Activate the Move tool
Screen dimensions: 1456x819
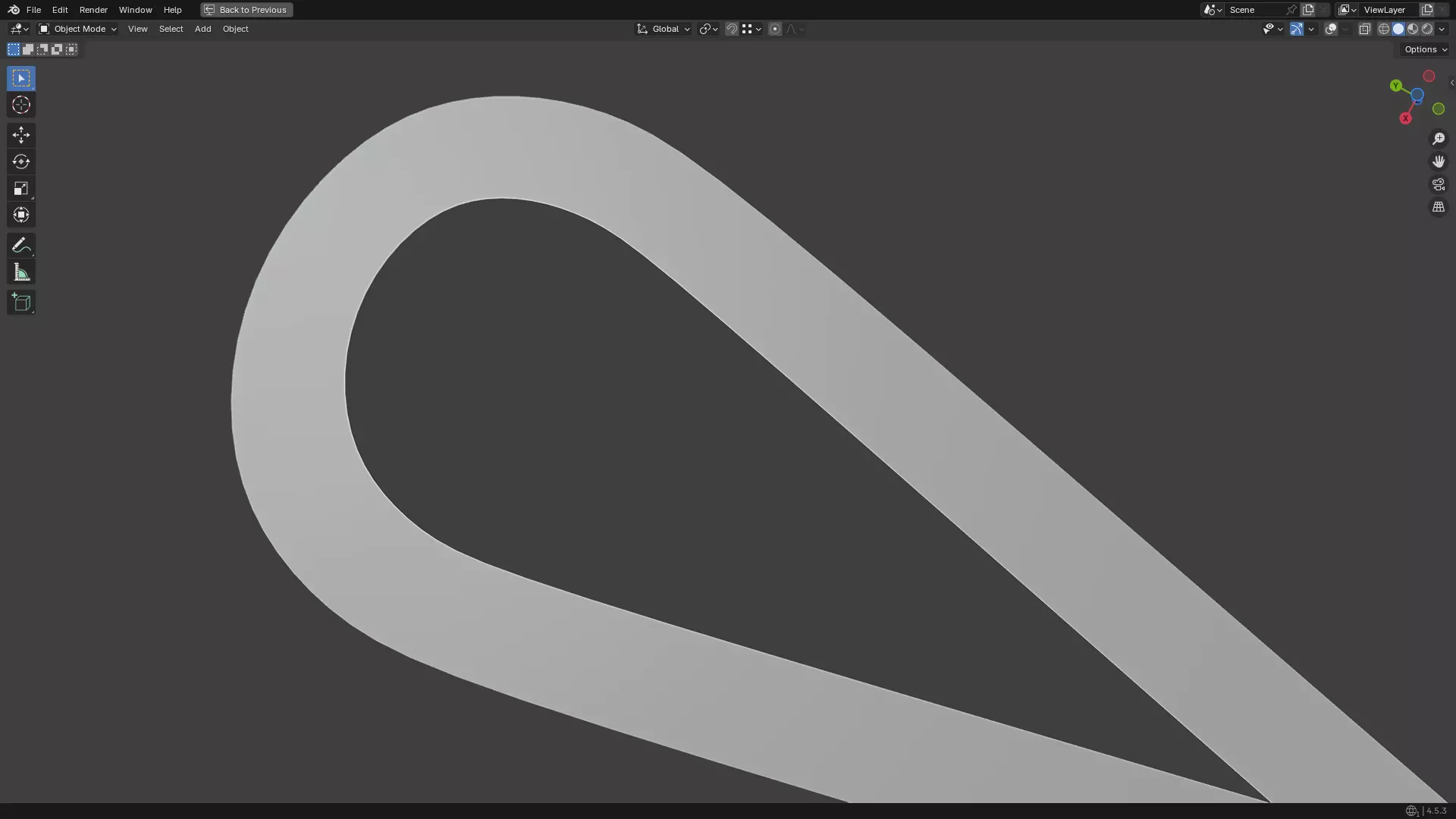pyautogui.click(x=20, y=135)
